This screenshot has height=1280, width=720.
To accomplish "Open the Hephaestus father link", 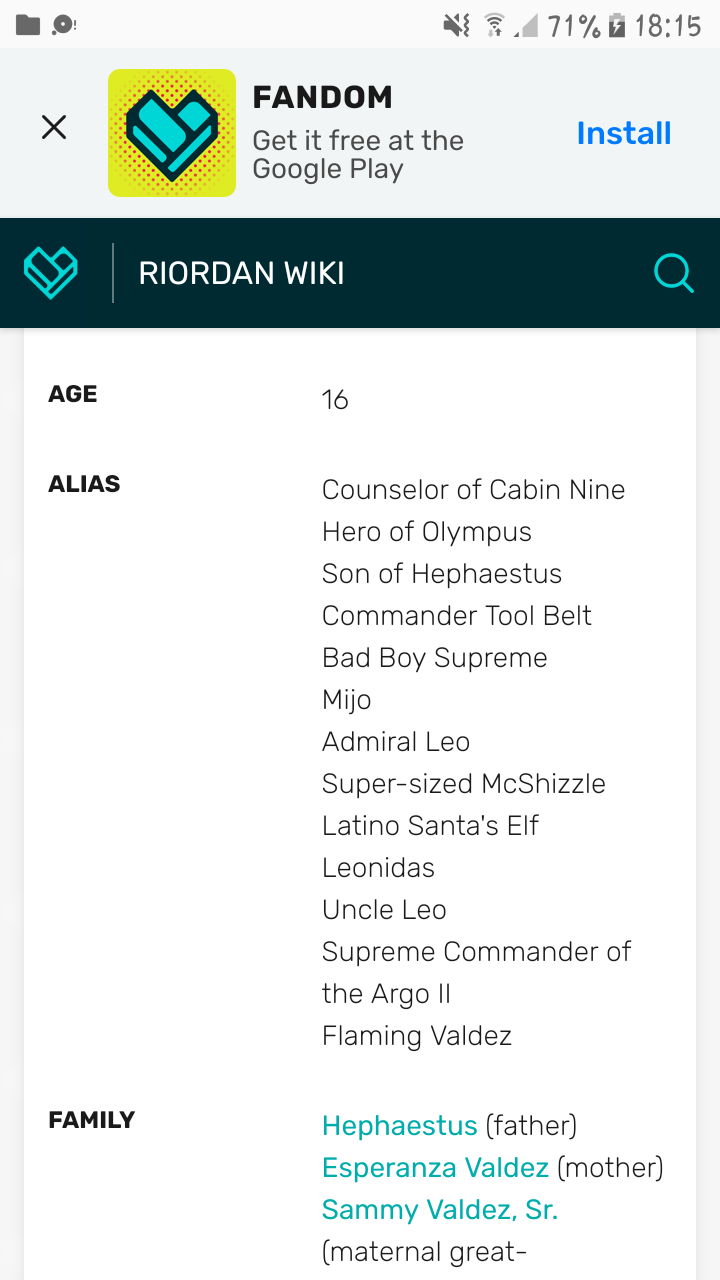I will 399,1126.
